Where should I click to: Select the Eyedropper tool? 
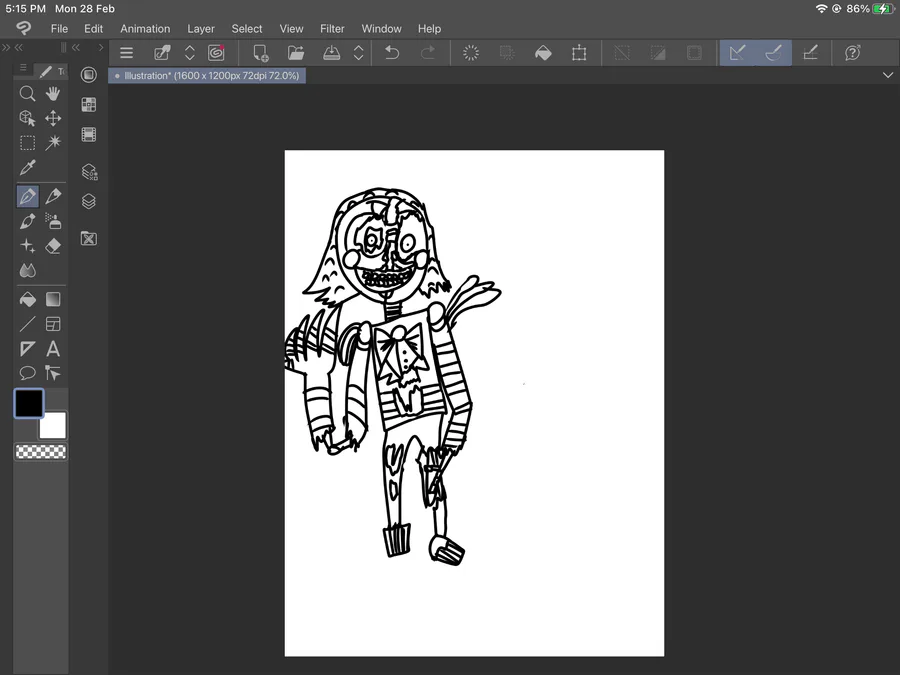(x=27, y=168)
